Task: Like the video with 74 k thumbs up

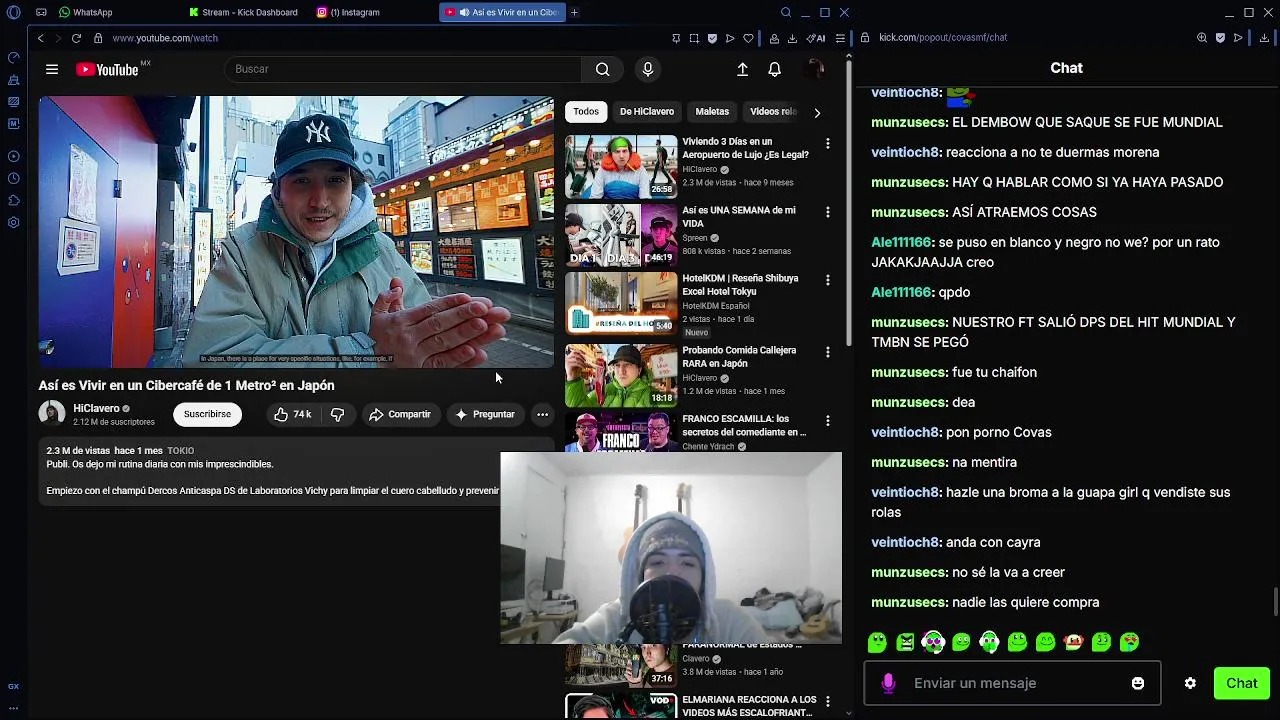Action: coord(293,414)
